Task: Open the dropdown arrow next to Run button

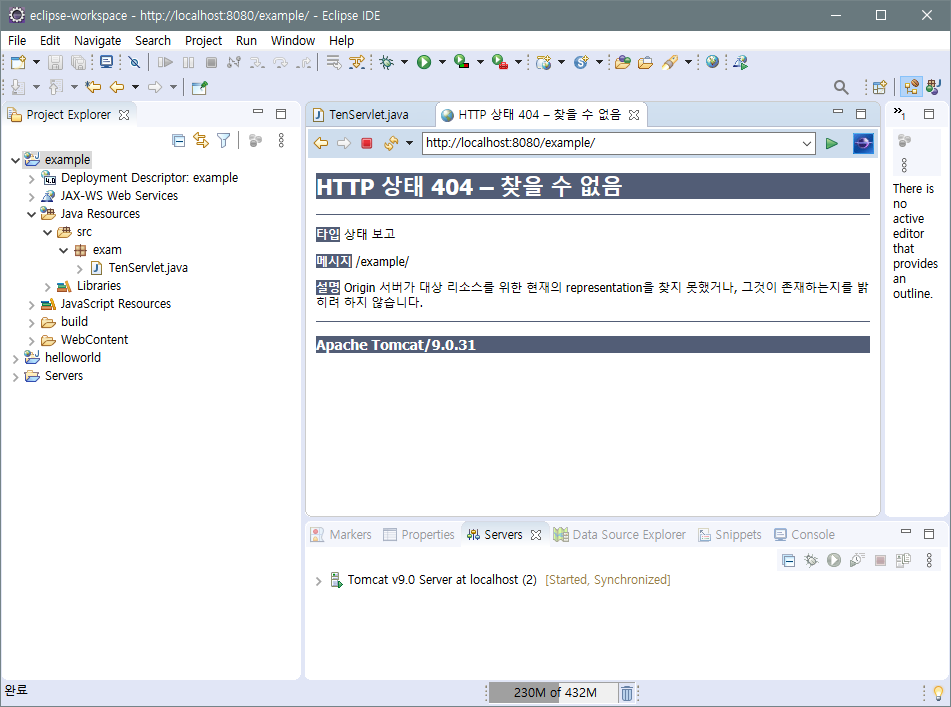Action: pos(442,62)
